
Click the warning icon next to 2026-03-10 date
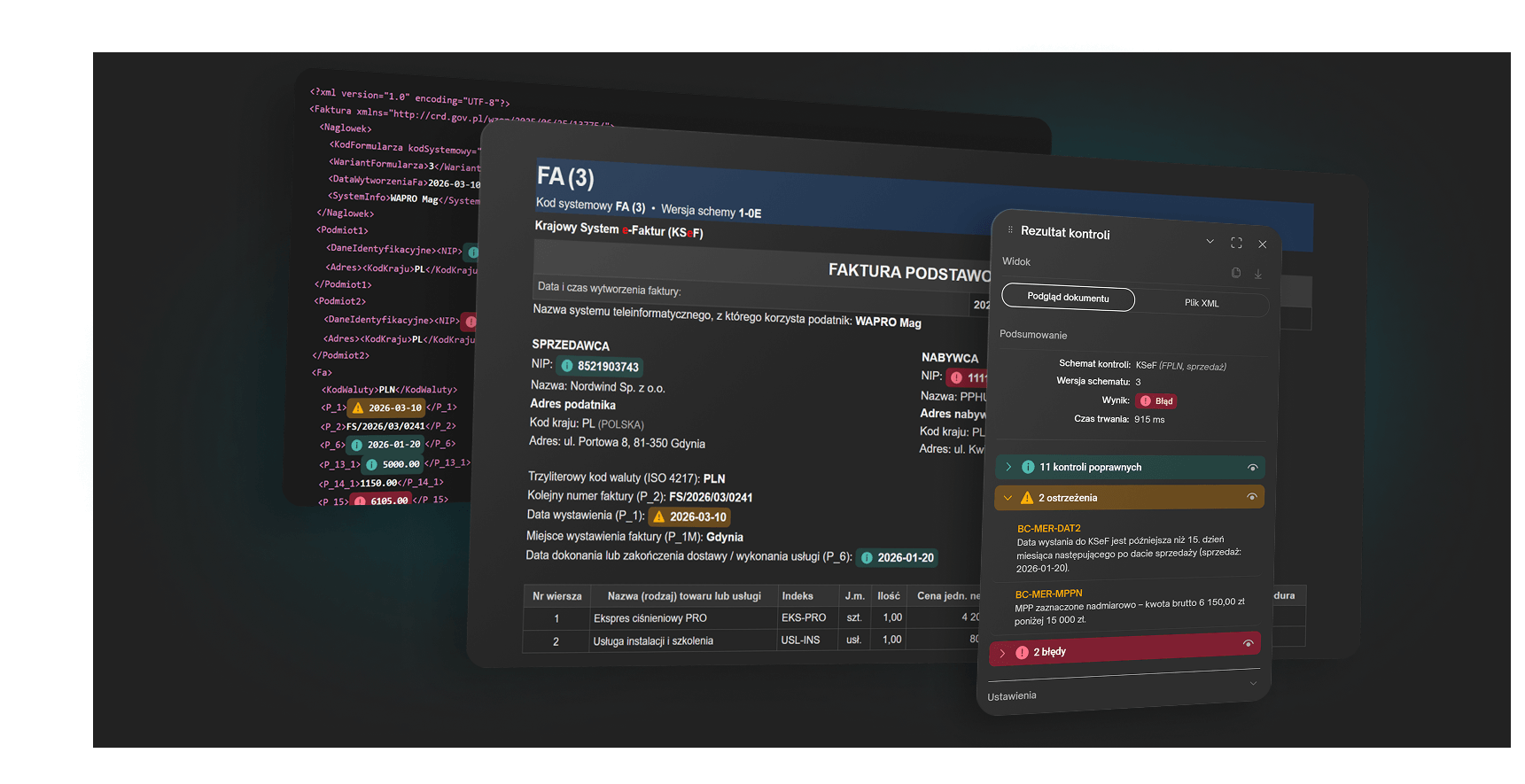pyautogui.click(x=658, y=516)
